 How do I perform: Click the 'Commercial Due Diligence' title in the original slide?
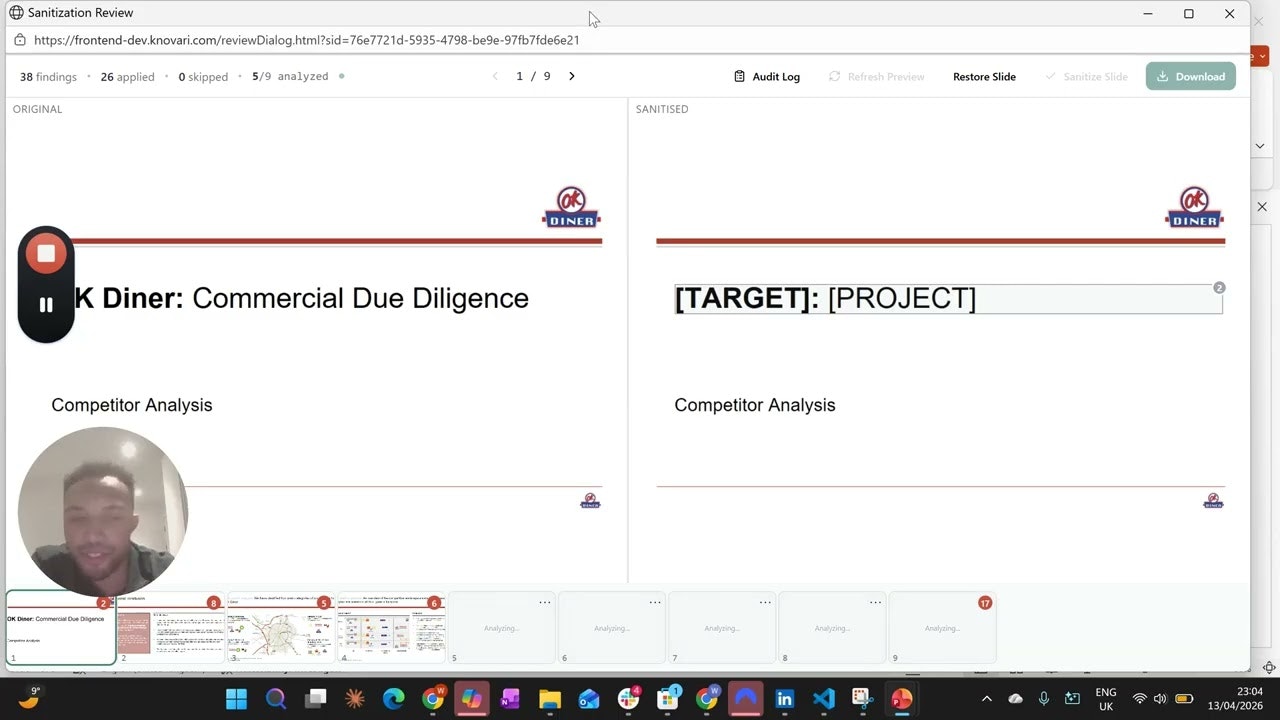tap(360, 298)
